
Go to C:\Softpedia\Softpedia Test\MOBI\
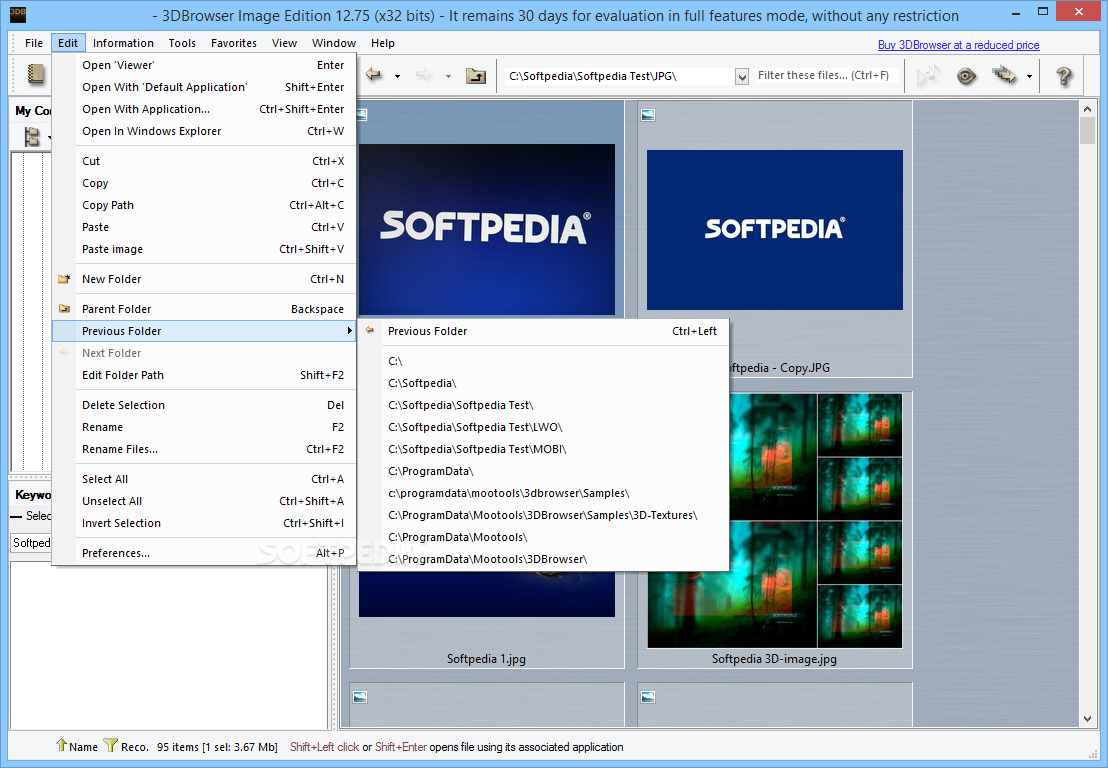(543, 449)
